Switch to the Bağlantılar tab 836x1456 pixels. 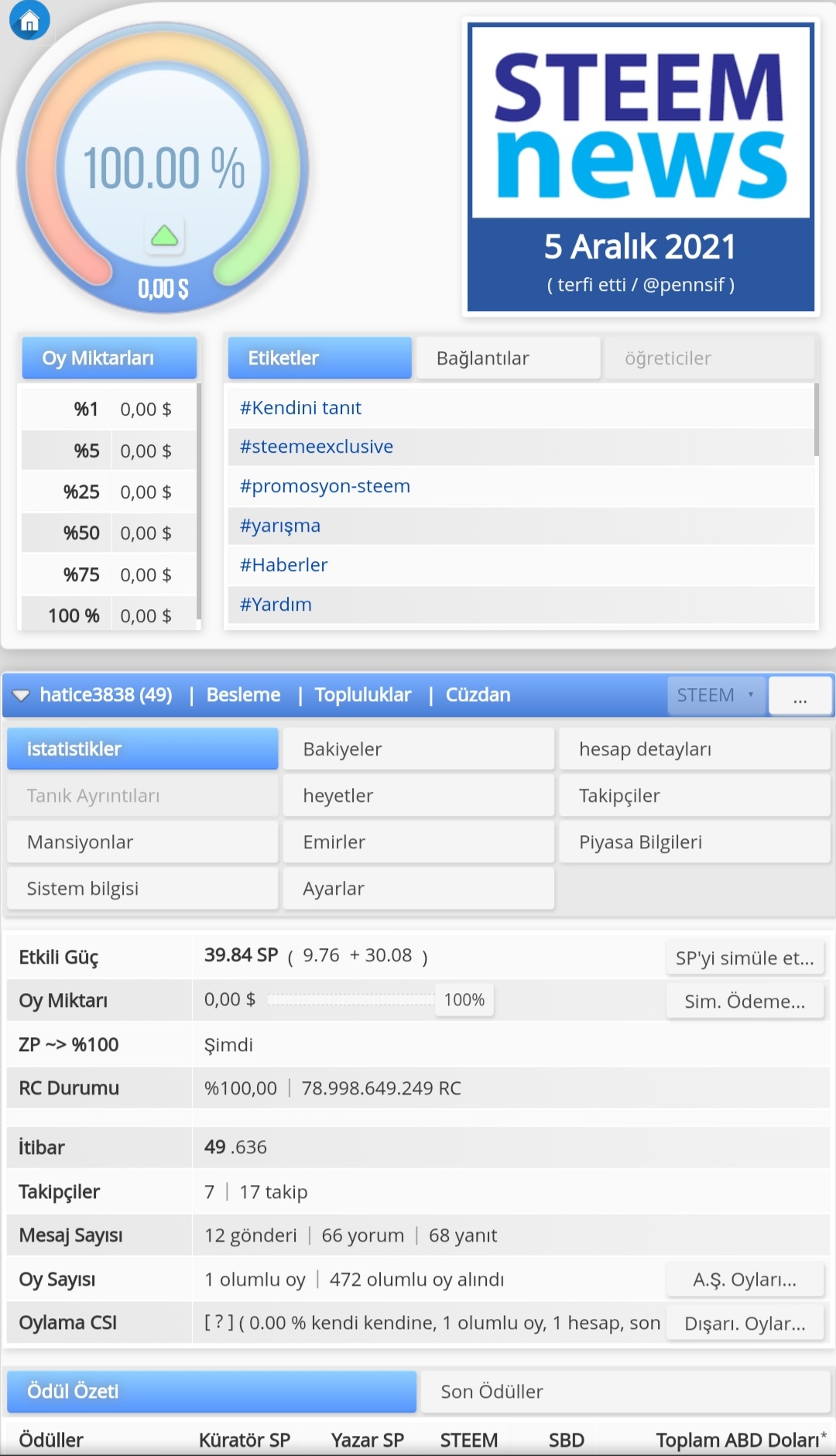pyautogui.click(x=509, y=358)
